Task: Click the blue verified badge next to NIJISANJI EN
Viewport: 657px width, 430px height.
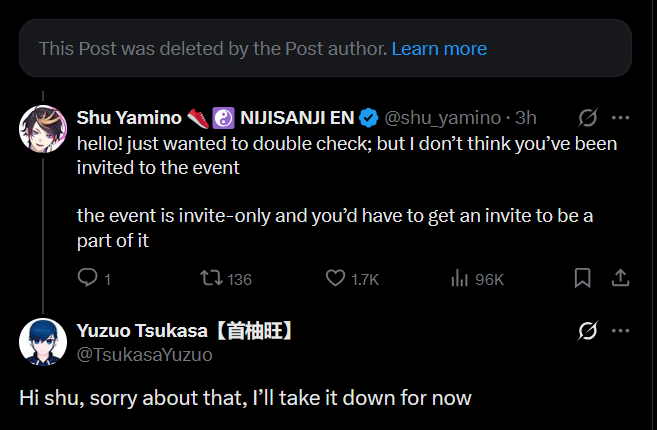Action: pos(369,118)
